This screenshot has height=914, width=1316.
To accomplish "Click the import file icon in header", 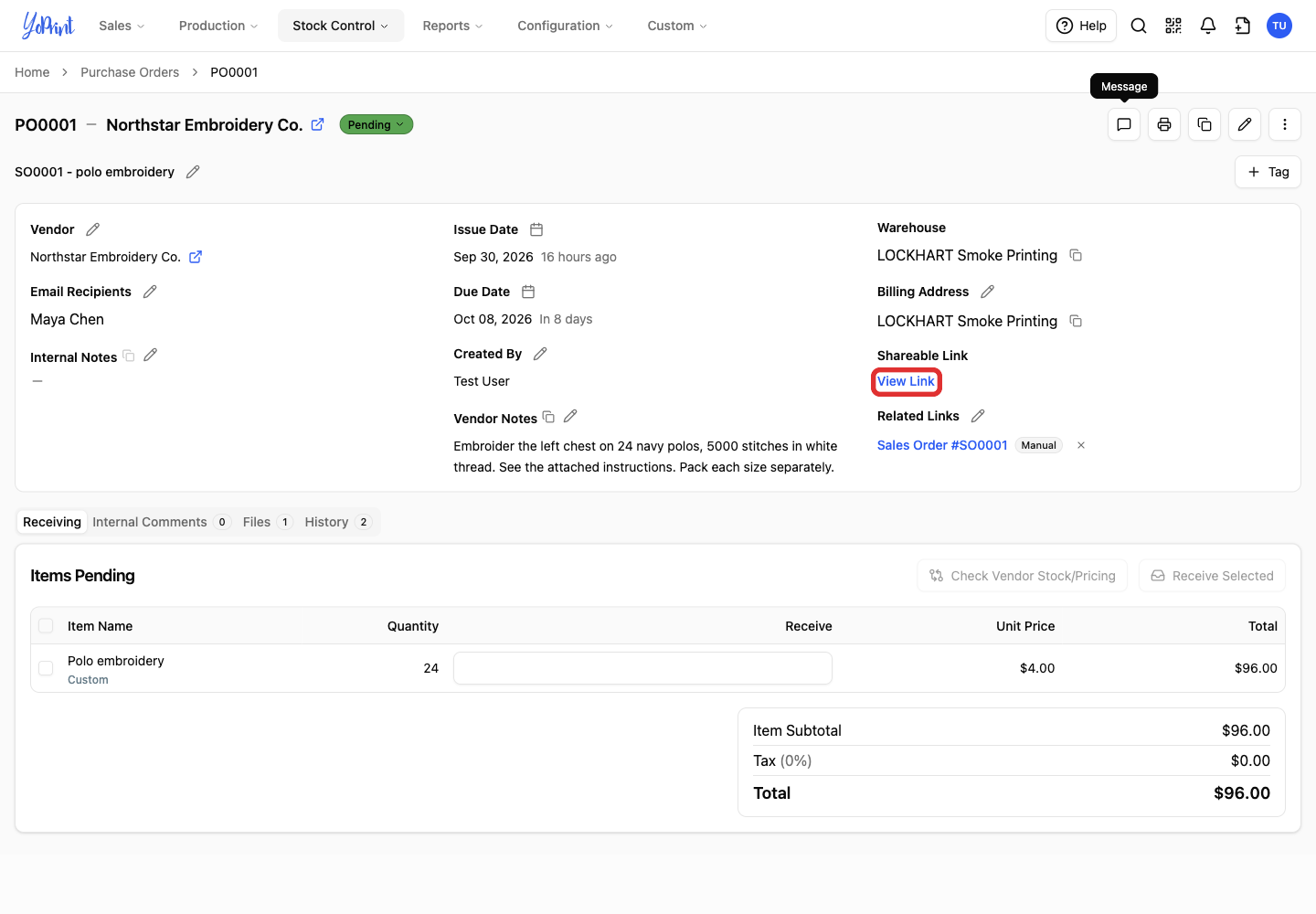I will pos(1243,26).
